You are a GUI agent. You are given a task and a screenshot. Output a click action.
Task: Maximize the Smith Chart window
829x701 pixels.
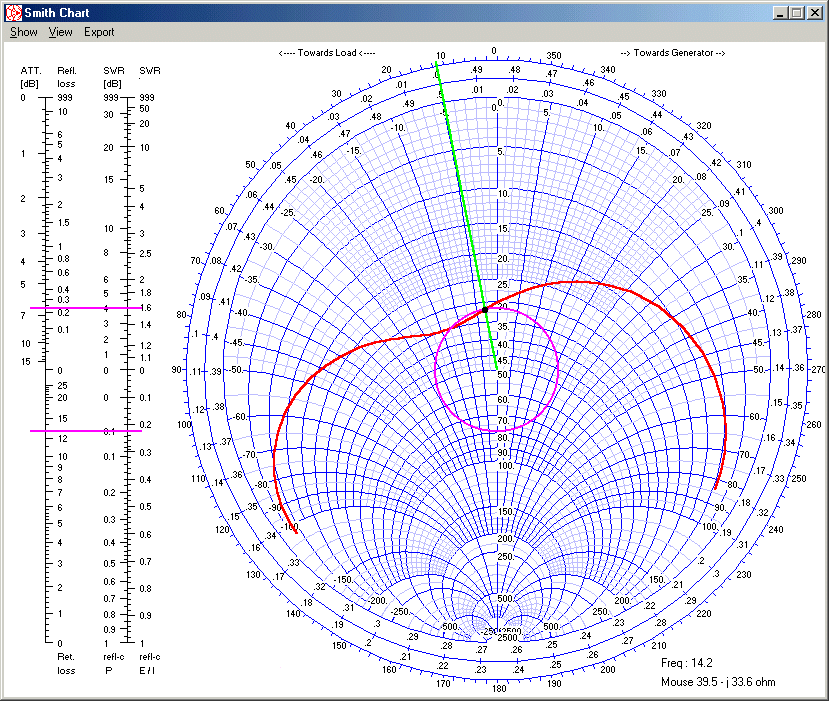tap(797, 13)
